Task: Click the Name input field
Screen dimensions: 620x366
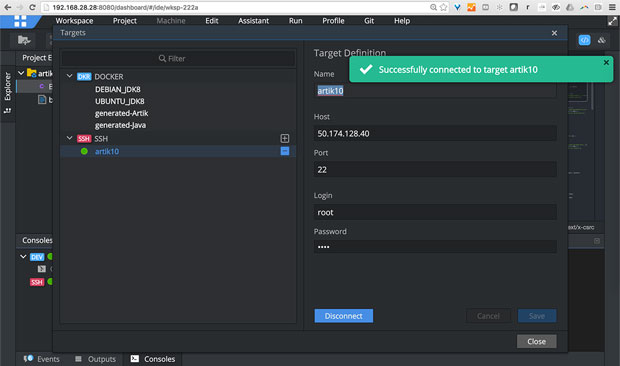Action: pos(435,91)
